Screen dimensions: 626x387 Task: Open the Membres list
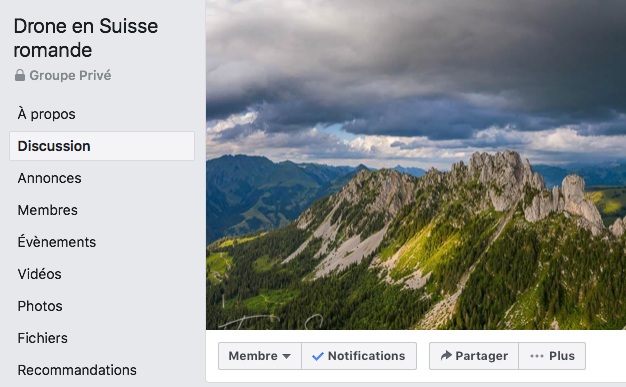tap(48, 210)
